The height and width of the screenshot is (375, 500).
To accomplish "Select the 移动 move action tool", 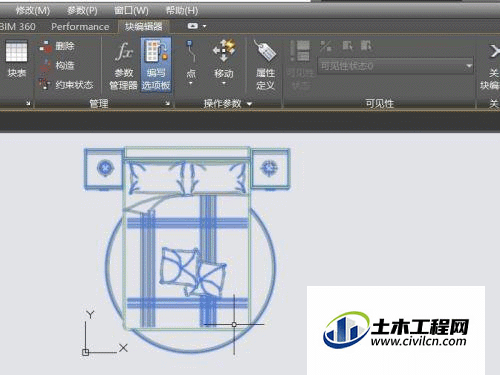I will point(224,59).
